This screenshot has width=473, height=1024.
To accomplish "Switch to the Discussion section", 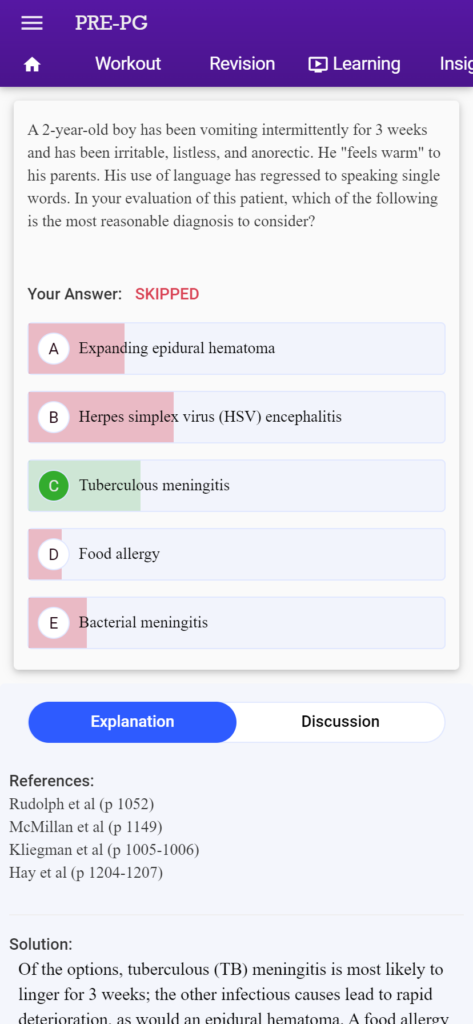I will [340, 722].
